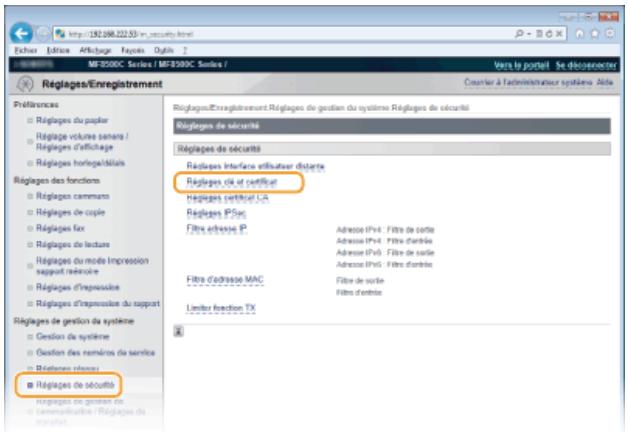Viewport: 628px width, 432px height.
Task: Open Gestion des numéros de service
Action: pyautogui.click(x=95, y=353)
